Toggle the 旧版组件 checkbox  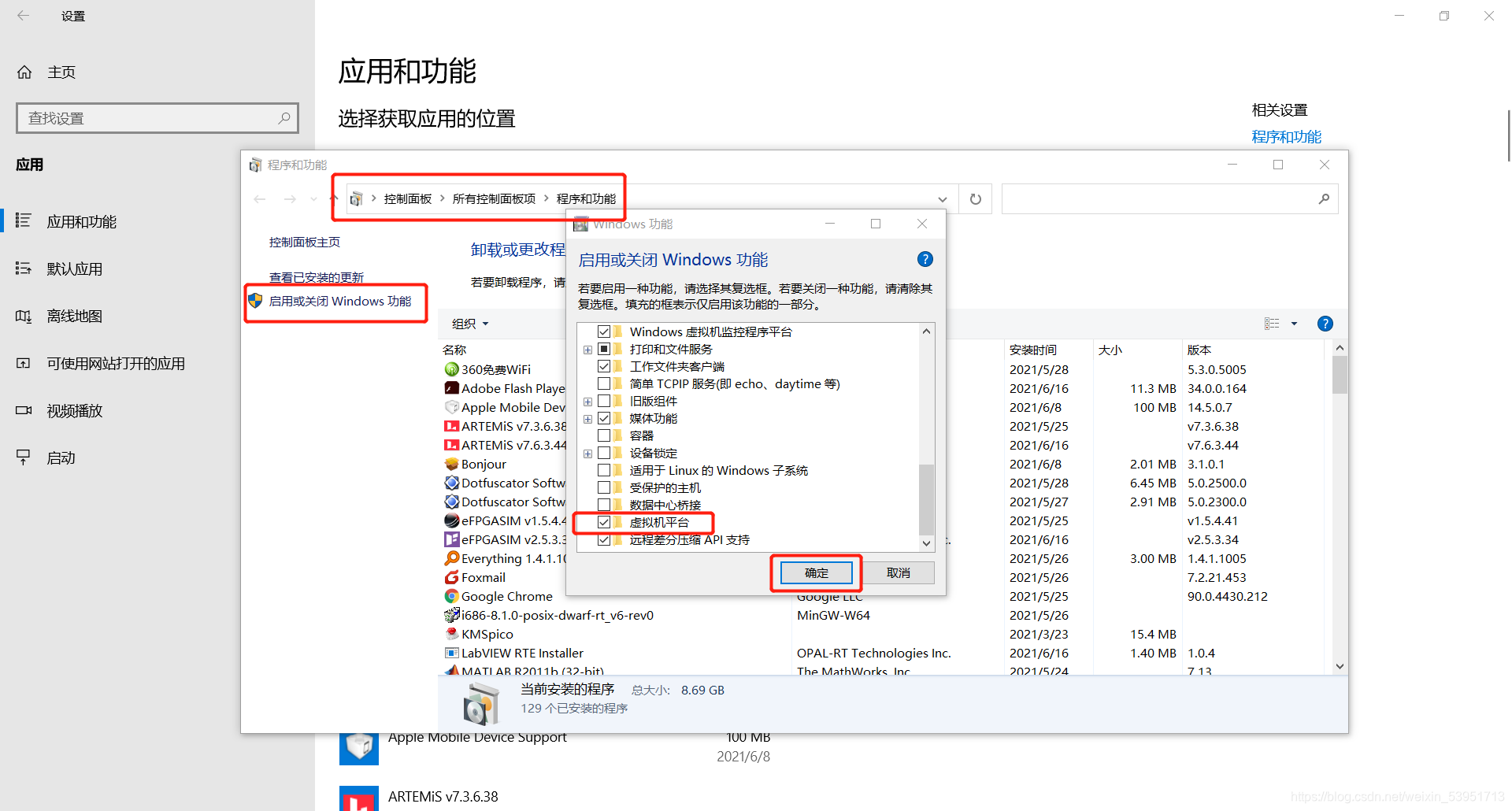coord(604,401)
